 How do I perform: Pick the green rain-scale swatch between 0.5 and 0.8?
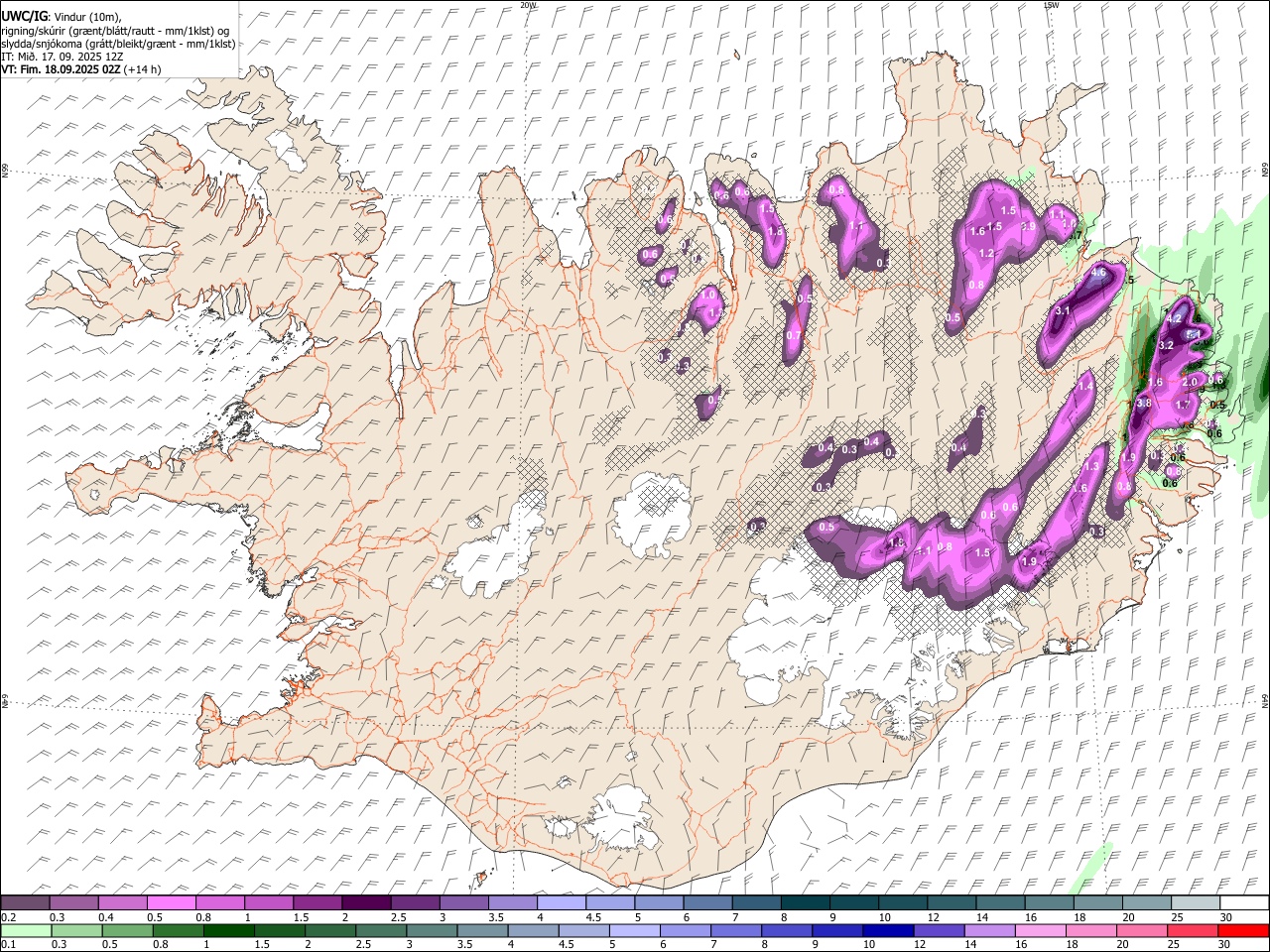coord(127,930)
